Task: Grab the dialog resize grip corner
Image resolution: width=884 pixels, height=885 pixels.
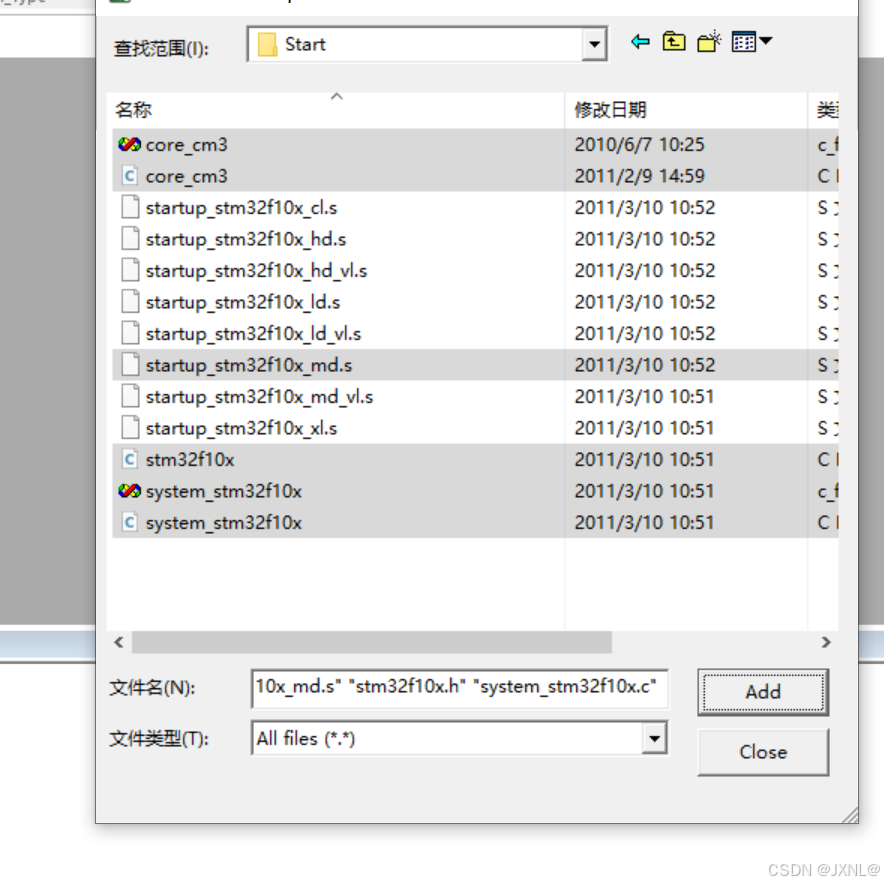Action: (x=849, y=816)
